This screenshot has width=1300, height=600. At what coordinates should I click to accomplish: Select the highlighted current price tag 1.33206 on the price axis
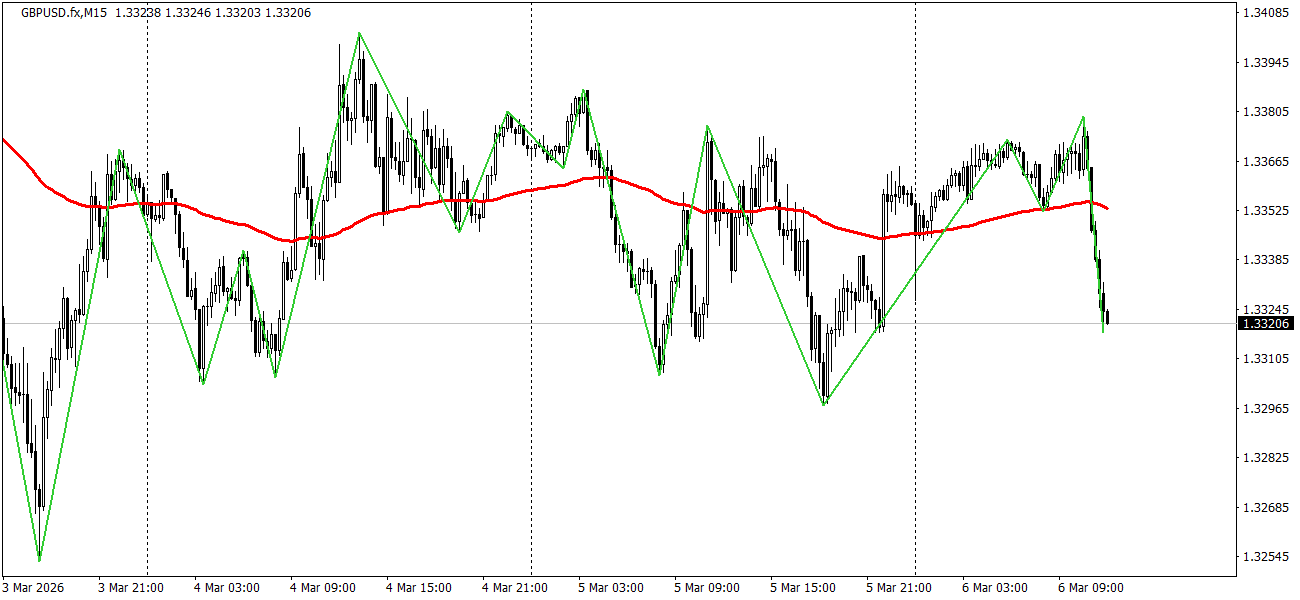(1266, 323)
